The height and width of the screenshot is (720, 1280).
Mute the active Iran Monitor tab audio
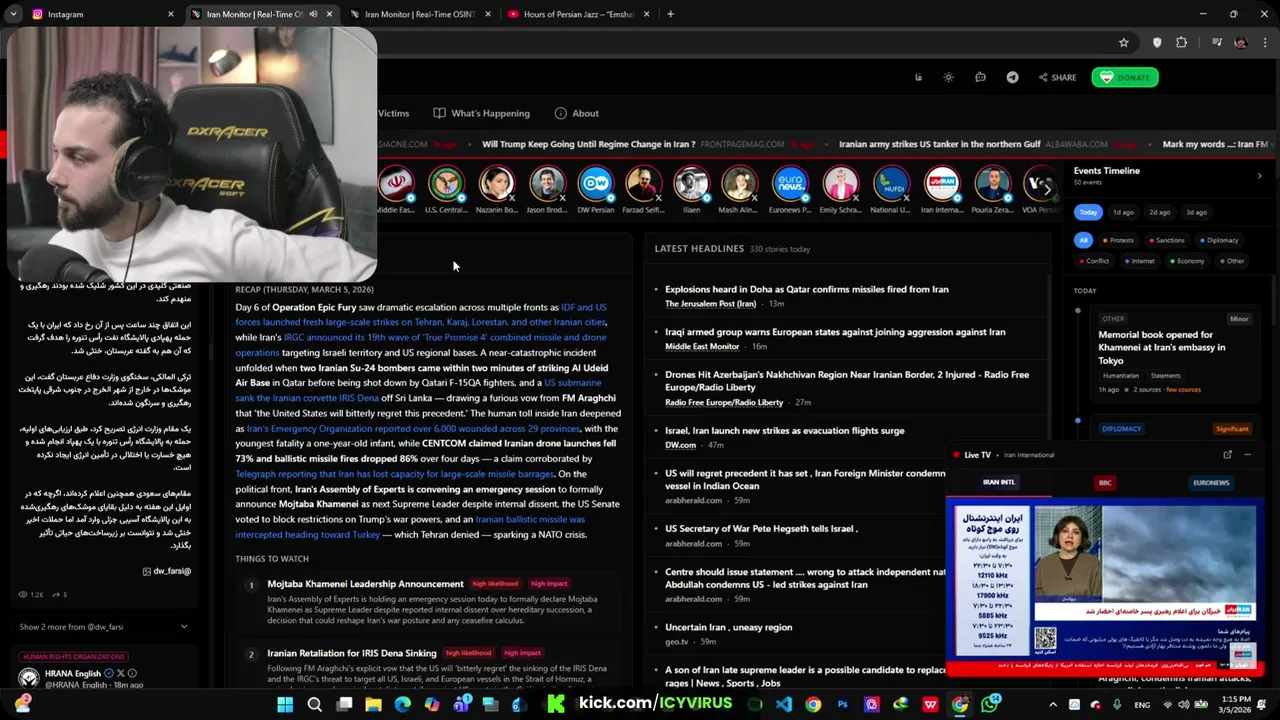pos(313,14)
